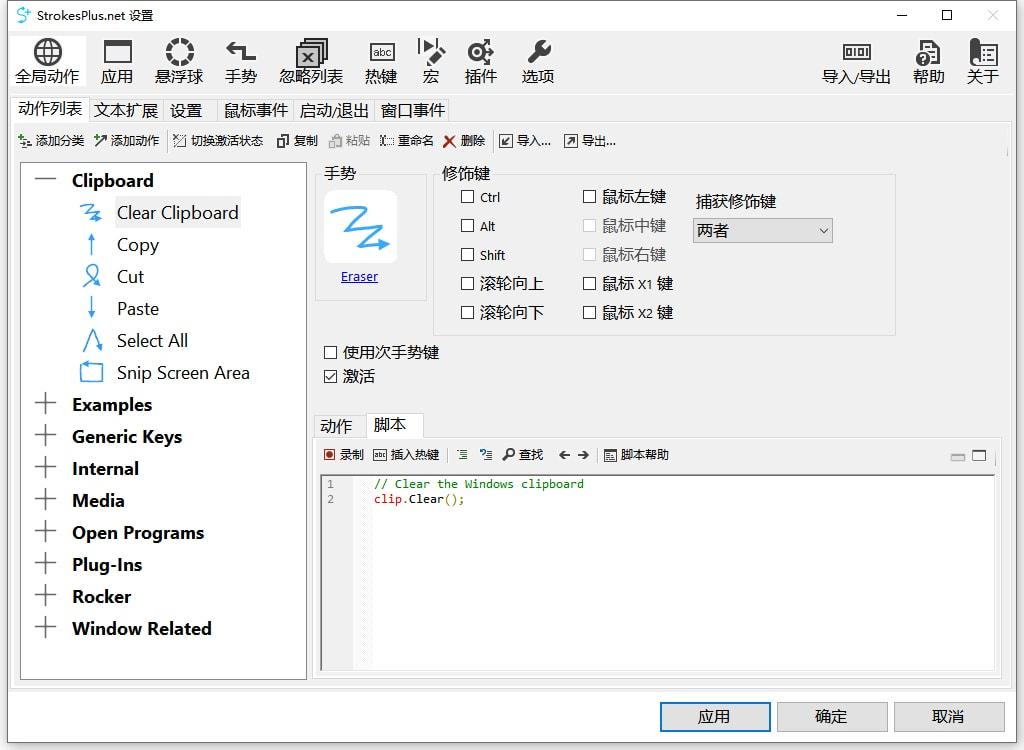Screen dimensions: 1024x750
Task: Click the Eraser gesture link
Action: [358, 276]
